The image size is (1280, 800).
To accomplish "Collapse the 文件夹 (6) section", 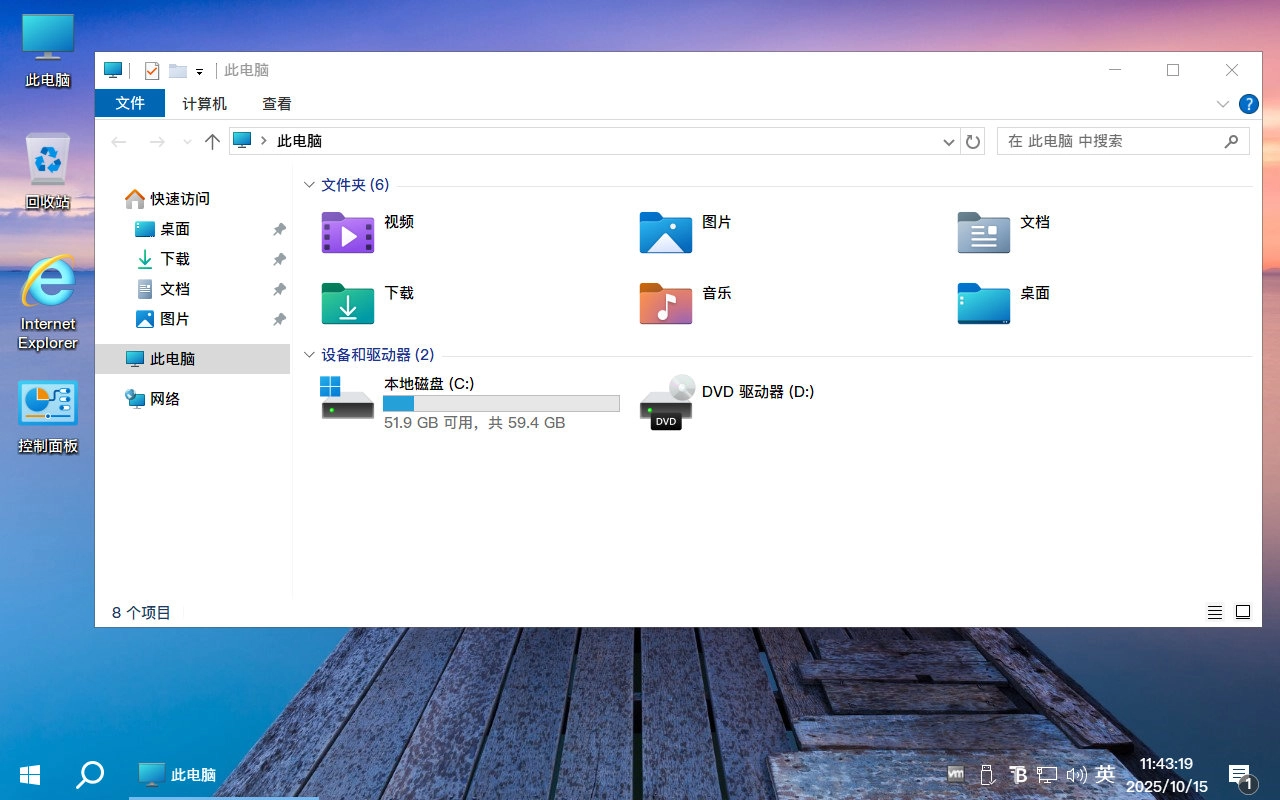I will 309,185.
